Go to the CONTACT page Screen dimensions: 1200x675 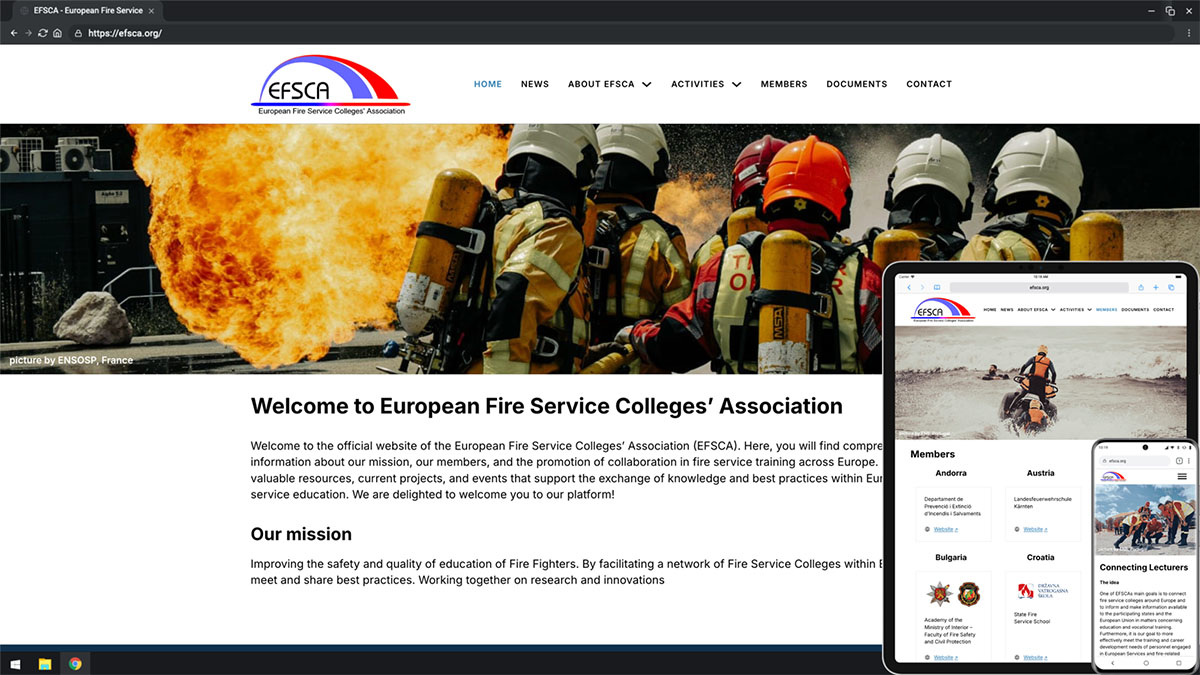click(x=929, y=84)
